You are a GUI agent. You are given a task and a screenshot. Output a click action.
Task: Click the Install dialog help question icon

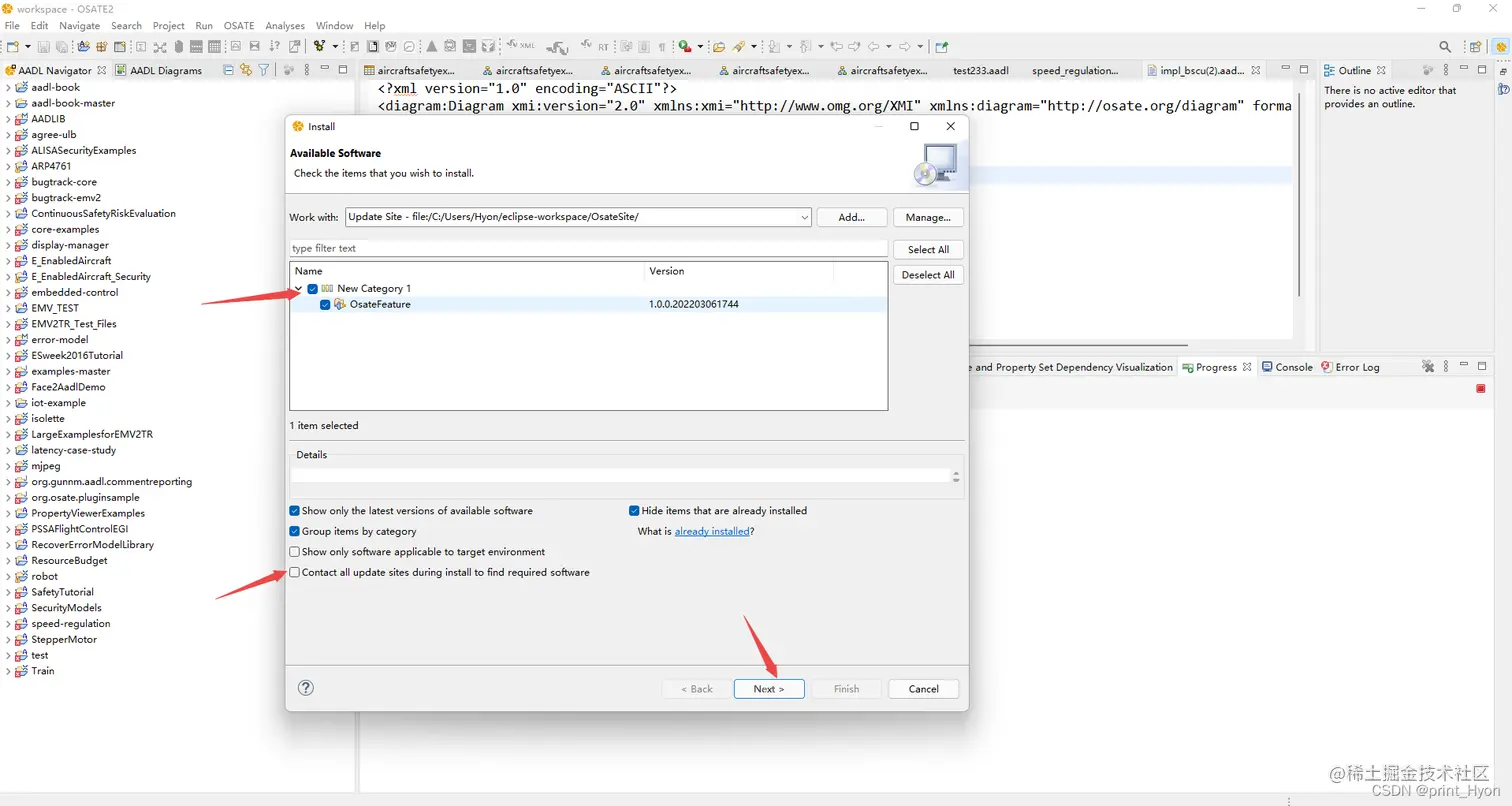click(306, 688)
